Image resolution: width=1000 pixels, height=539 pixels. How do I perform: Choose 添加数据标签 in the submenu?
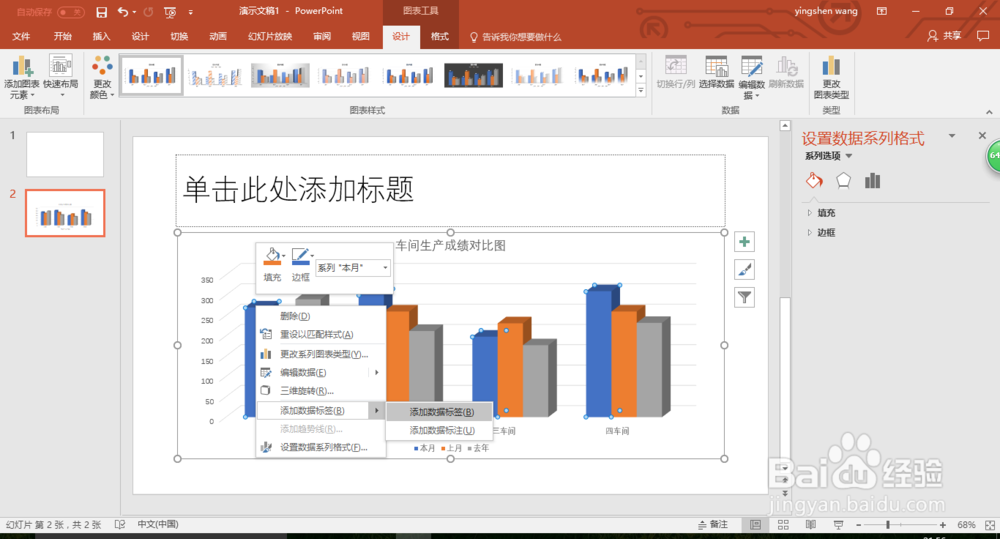439,412
